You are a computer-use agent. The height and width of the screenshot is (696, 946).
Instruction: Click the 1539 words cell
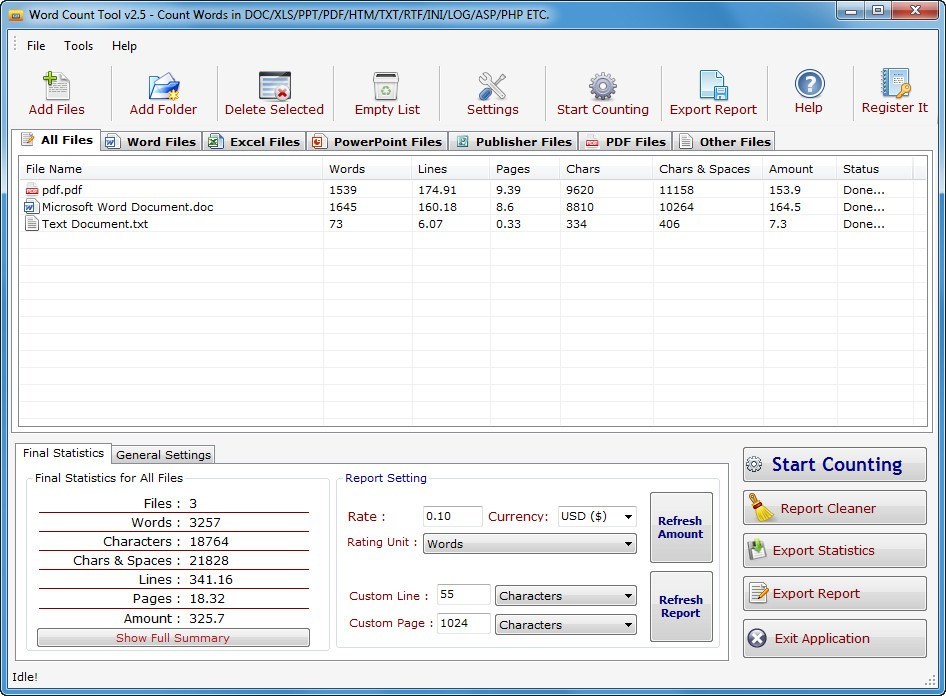pos(343,190)
